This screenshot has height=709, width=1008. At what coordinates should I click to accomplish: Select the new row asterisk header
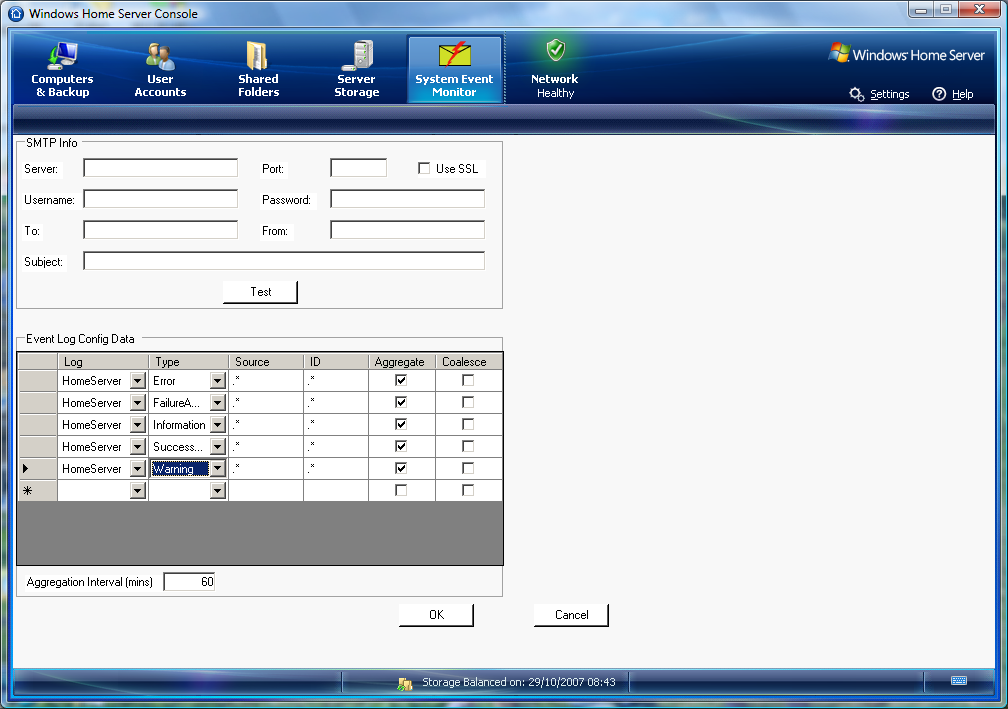pyautogui.click(x=38, y=491)
